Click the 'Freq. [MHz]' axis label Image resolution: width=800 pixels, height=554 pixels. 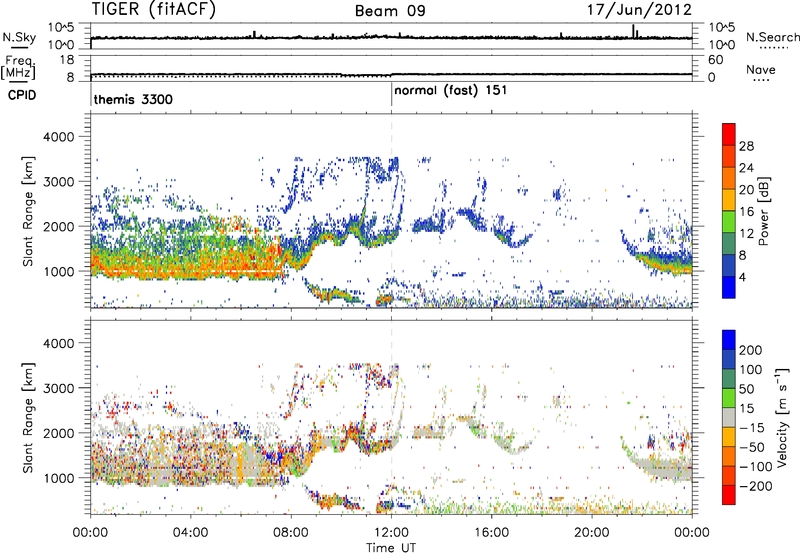[18, 68]
